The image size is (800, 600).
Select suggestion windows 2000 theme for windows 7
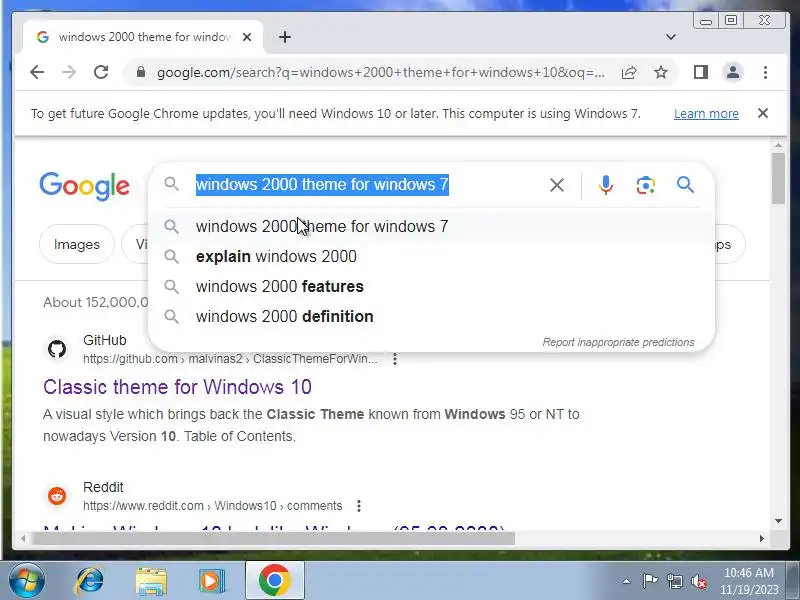coord(431,227)
